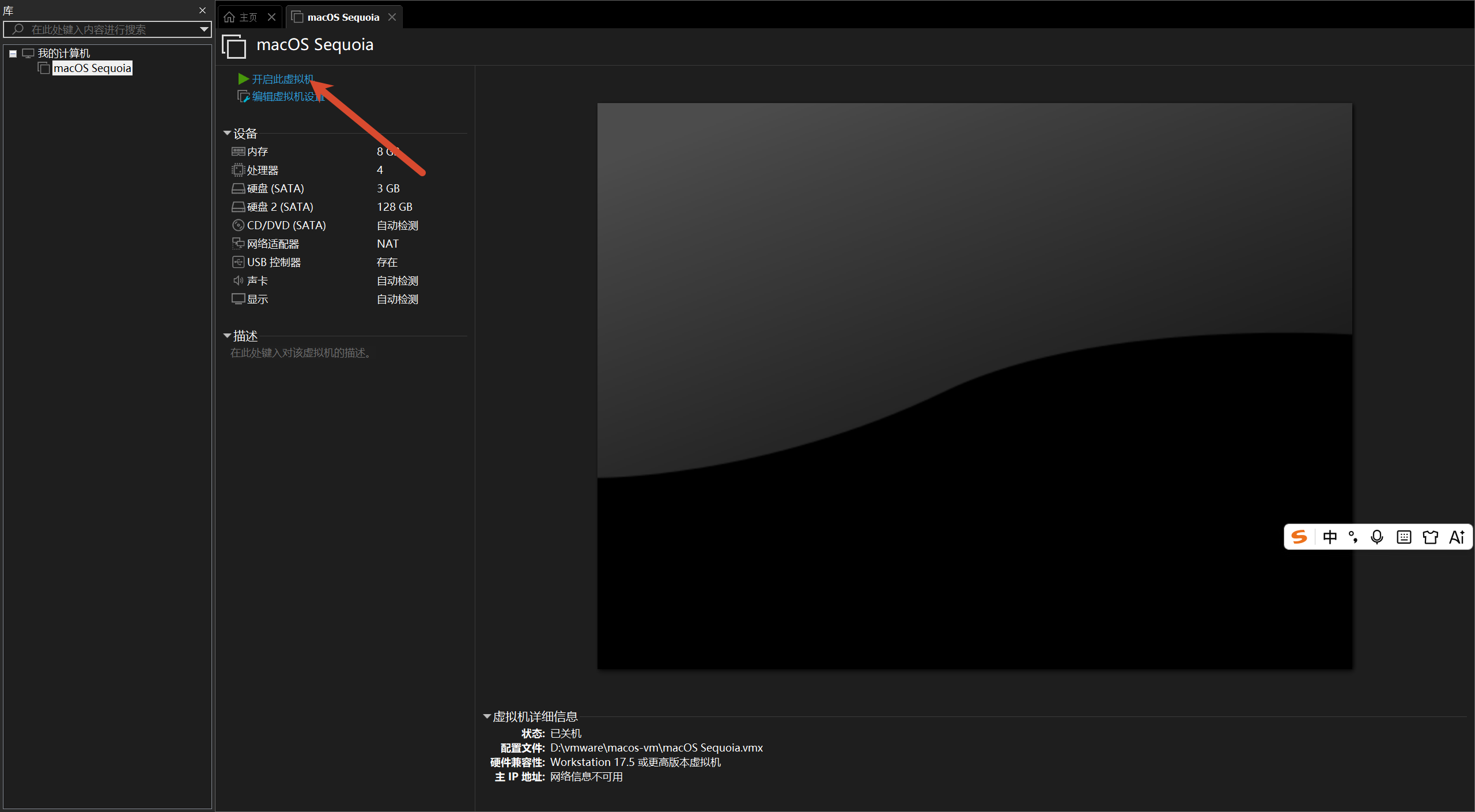
Task: Open Sogou AI assistant icon
Action: click(1457, 537)
